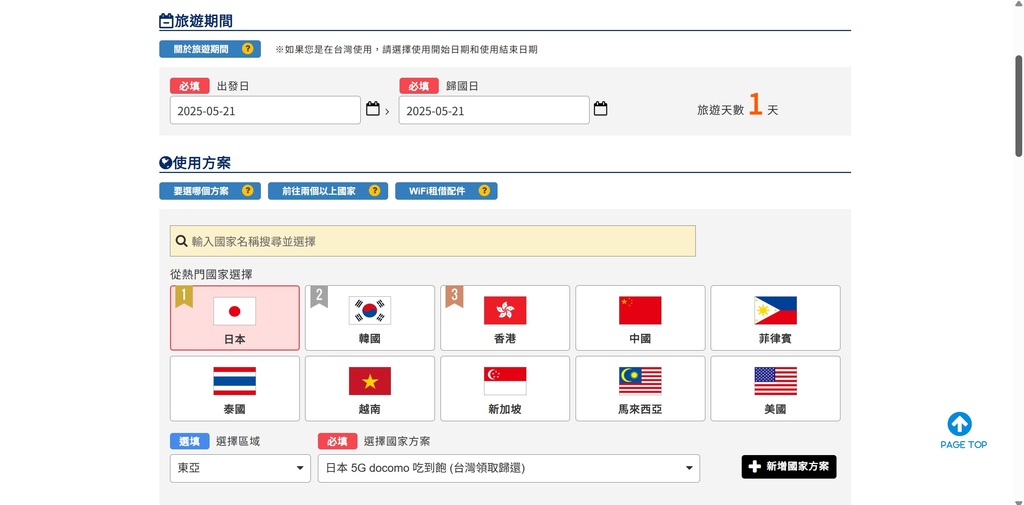
Task: Select the 日本 country label
Action: 234,339
